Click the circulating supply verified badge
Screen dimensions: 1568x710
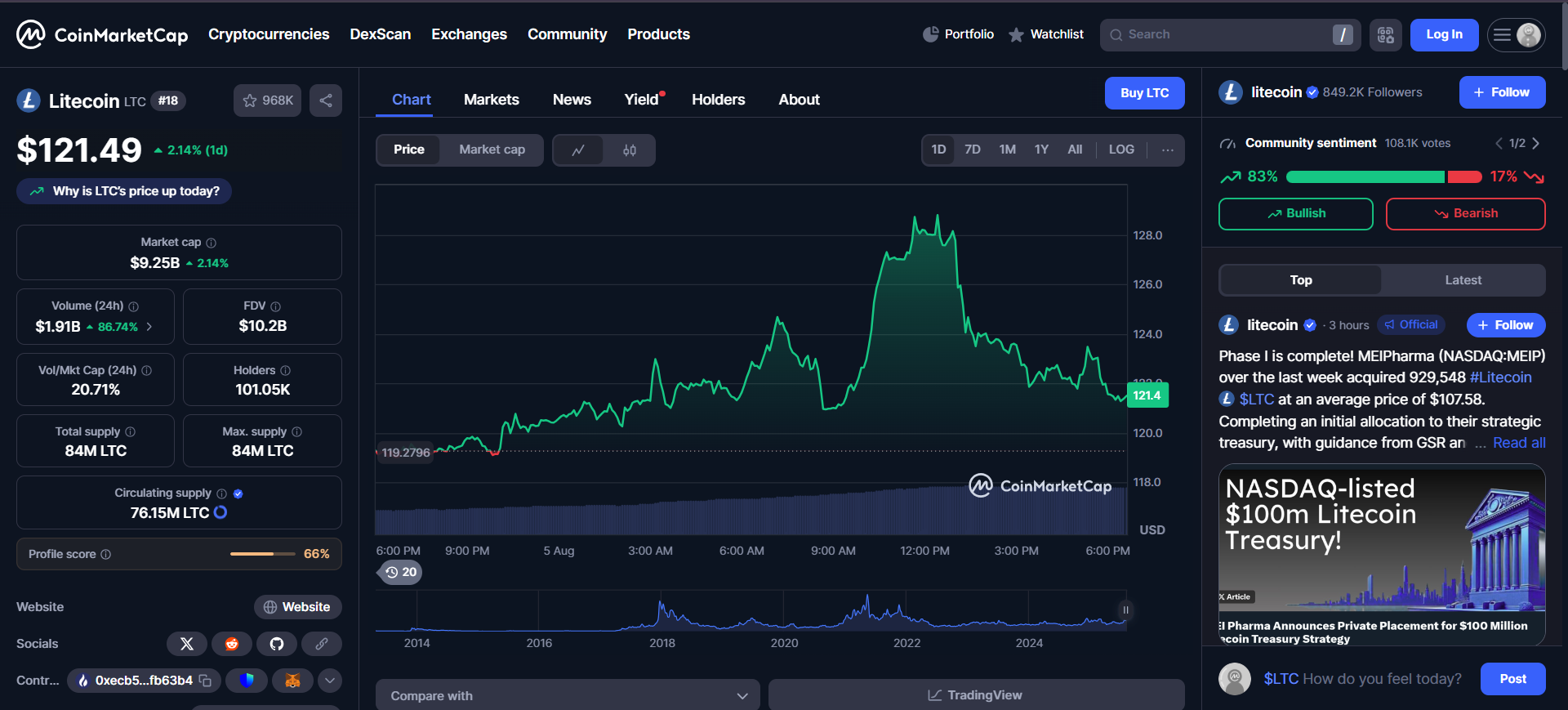click(x=238, y=493)
